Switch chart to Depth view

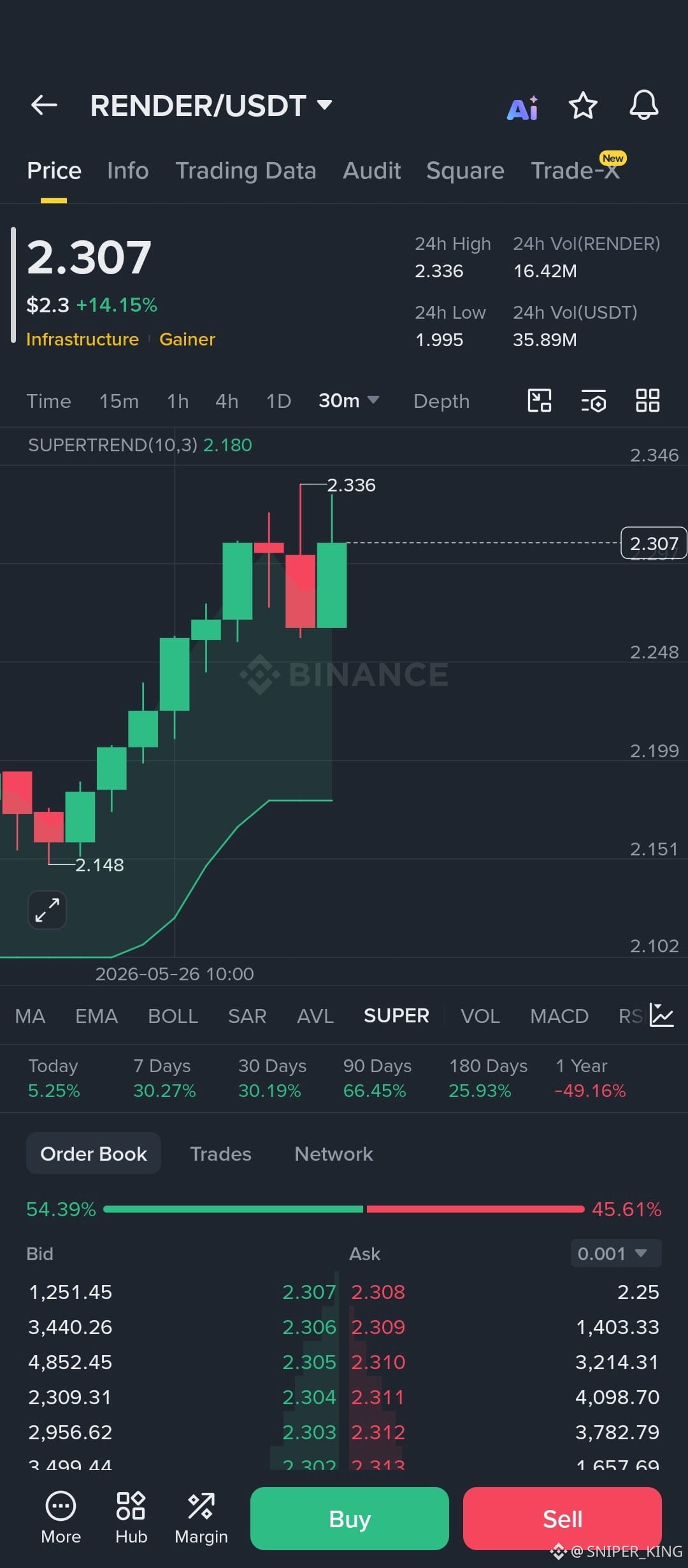(441, 401)
